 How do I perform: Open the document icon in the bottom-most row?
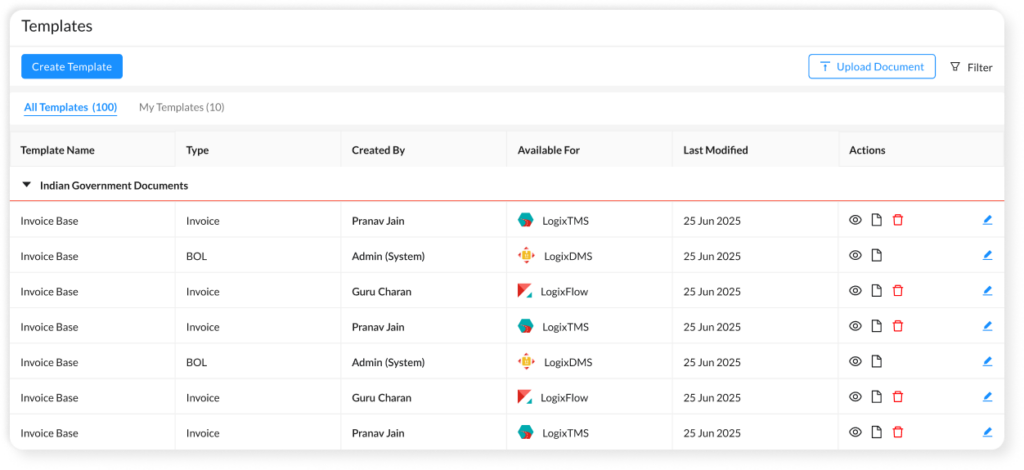pos(876,433)
